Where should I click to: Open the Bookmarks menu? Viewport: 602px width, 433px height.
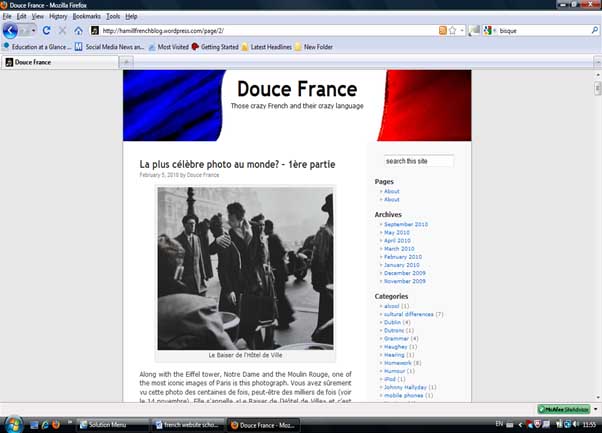[x=86, y=16]
